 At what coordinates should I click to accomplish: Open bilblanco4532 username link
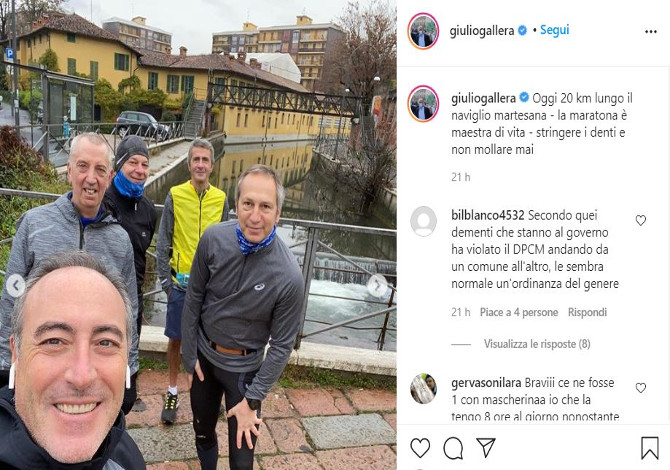[488, 215]
